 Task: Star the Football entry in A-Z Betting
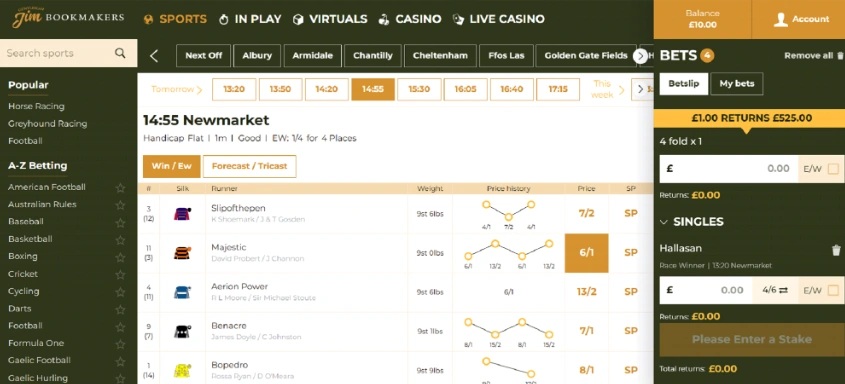(120, 326)
